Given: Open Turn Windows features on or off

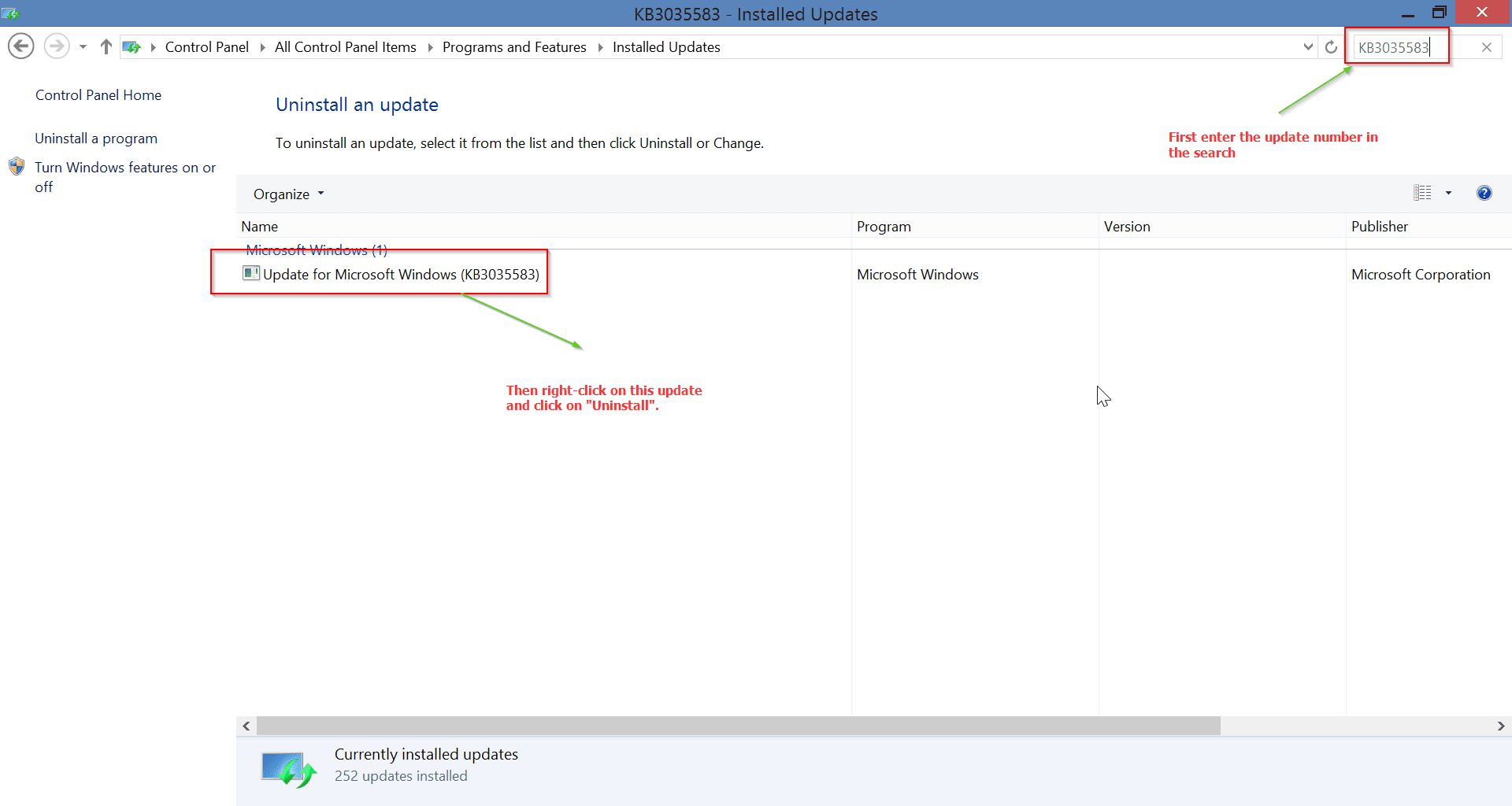Looking at the screenshot, I should (x=125, y=177).
